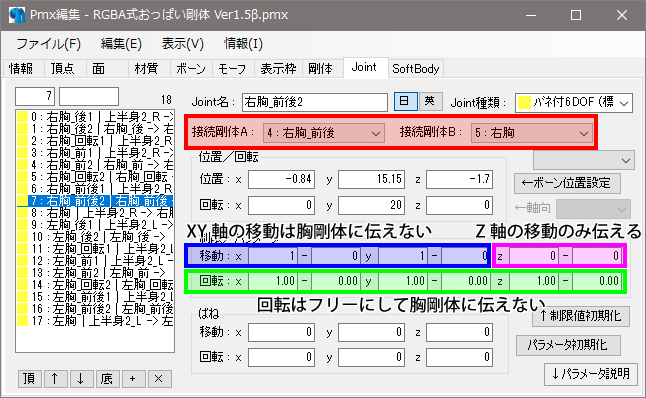
Task: Move joint down with the down arrow button
Action: point(81,379)
